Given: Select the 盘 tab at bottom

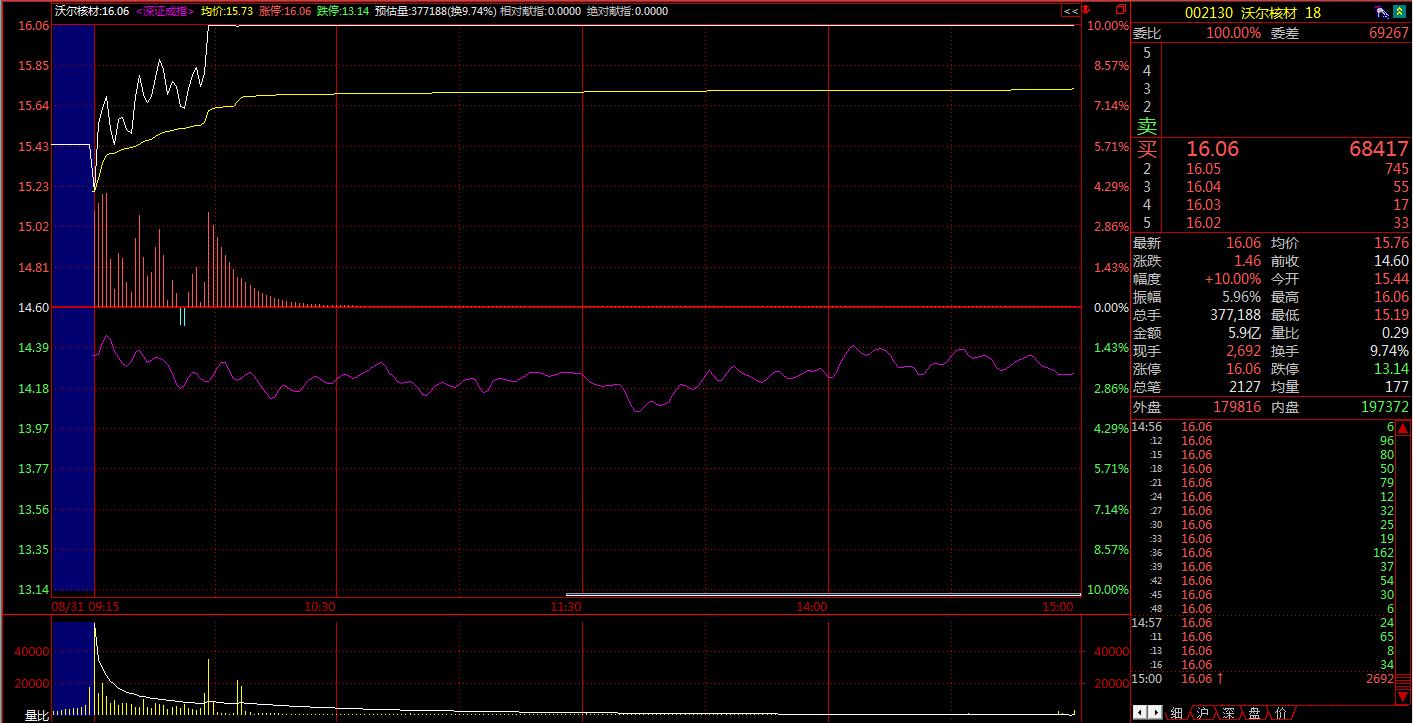Looking at the screenshot, I should [1254, 713].
